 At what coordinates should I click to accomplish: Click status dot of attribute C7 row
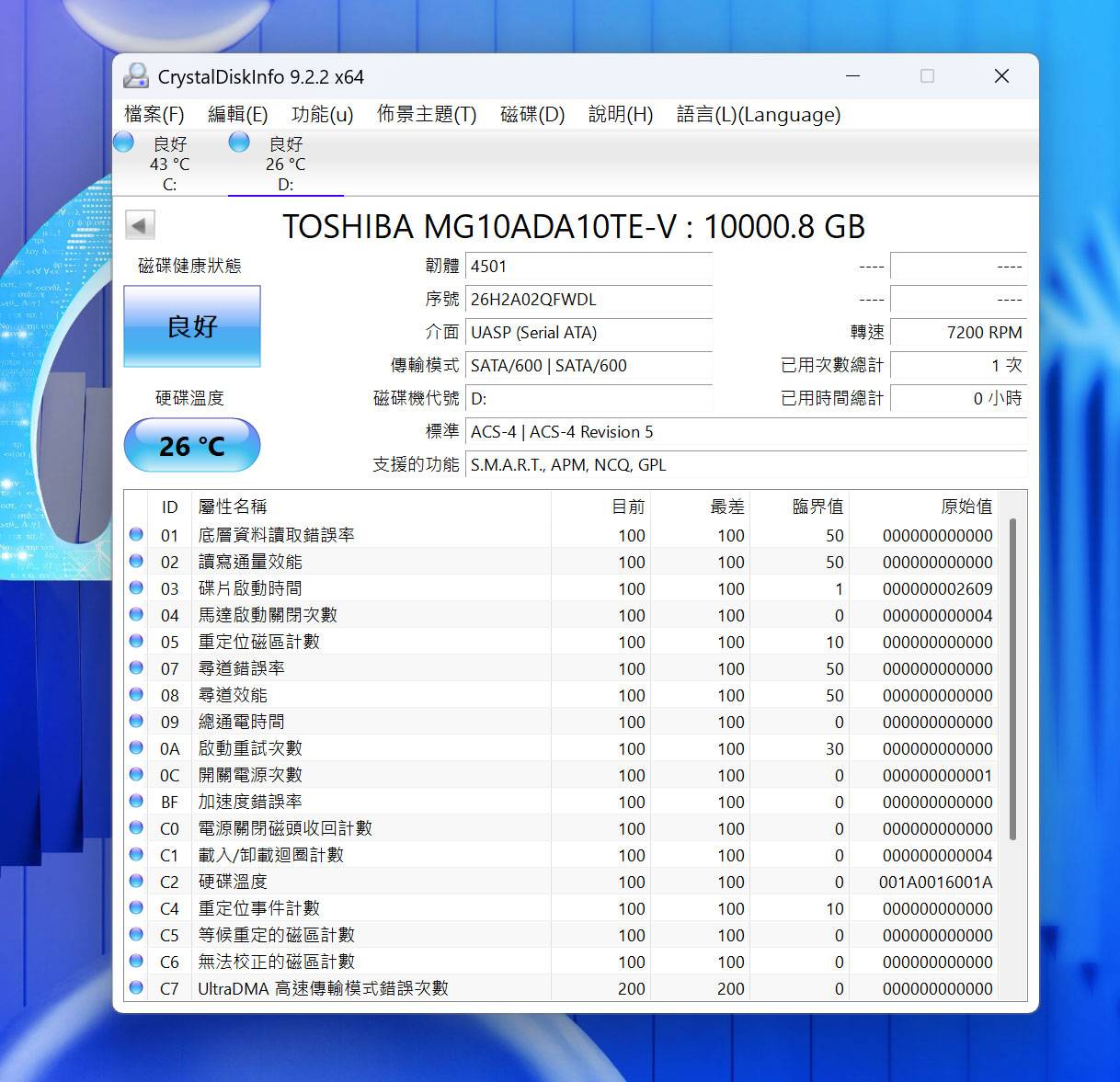[x=136, y=987]
